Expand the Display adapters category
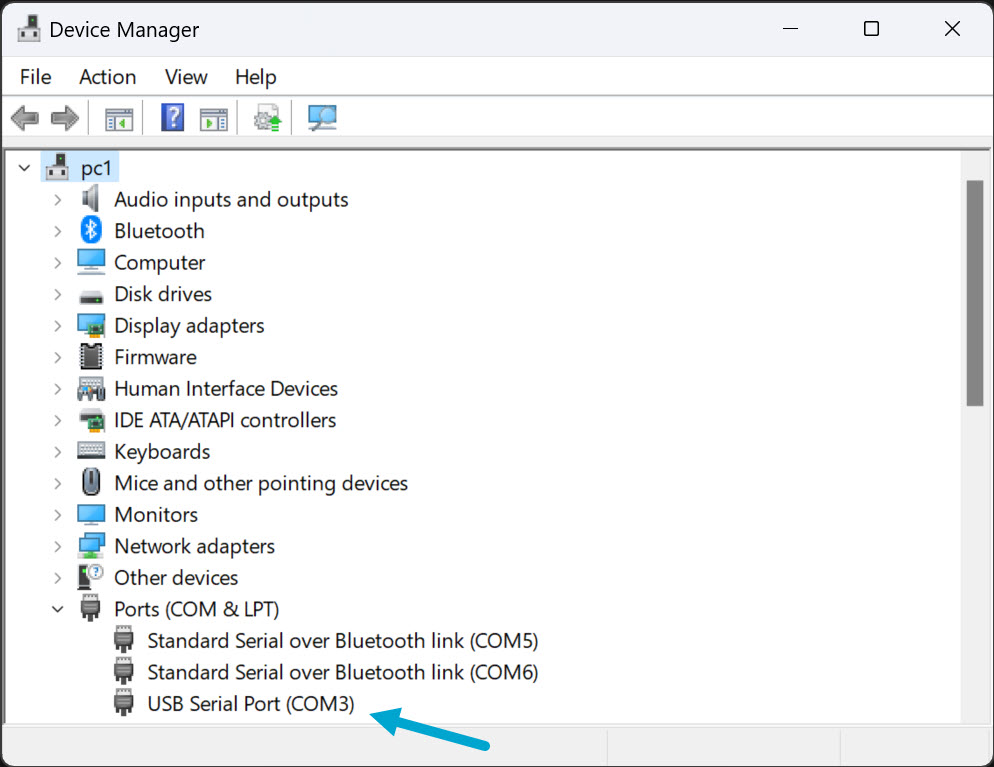This screenshot has height=767, width=994. [x=57, y=325]
